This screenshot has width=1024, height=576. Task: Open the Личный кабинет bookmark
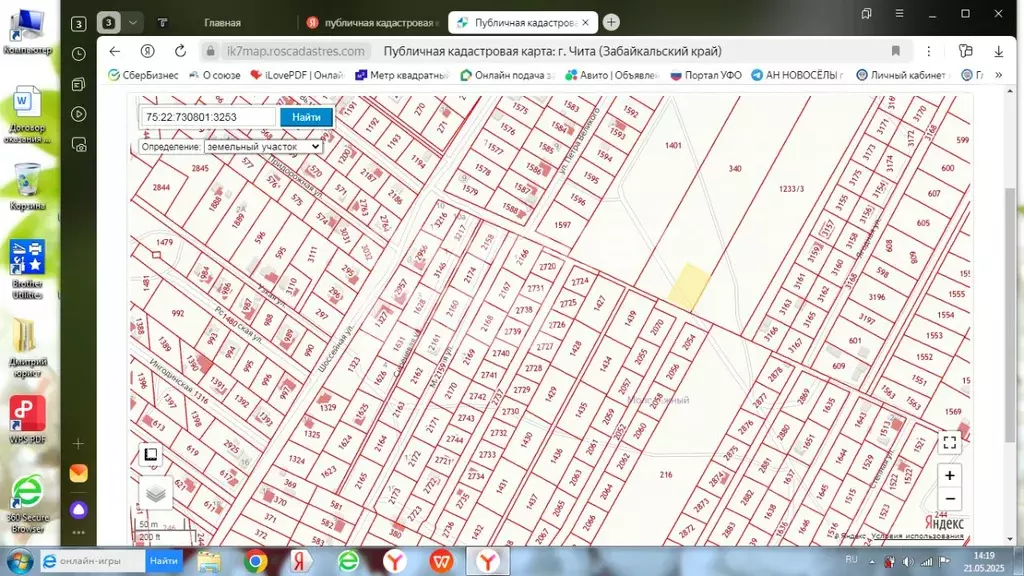(x=903, y=75)
